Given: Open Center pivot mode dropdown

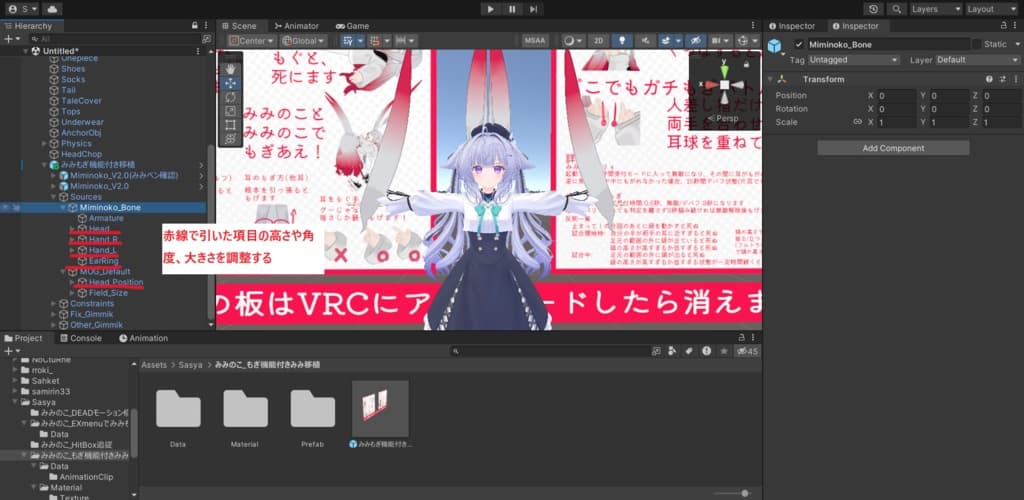Looking at the screenshot, I should pyautogui.click(x=251, y=40).
